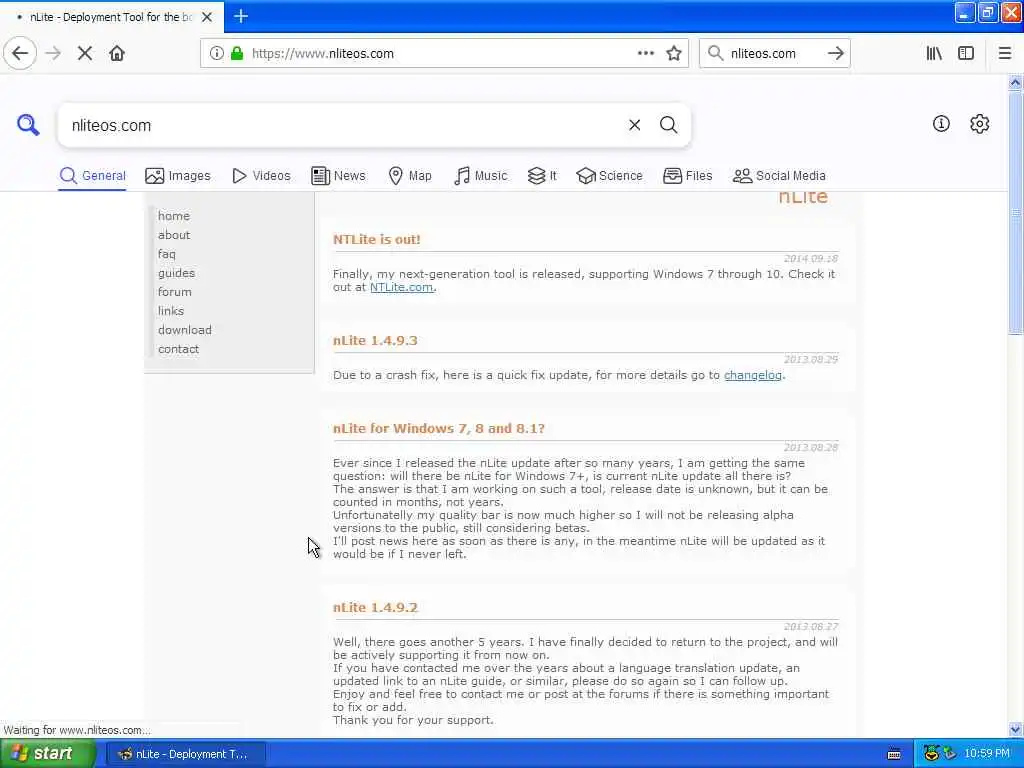
Task: Focus the toolbar search box
Action: pos(775,54)
